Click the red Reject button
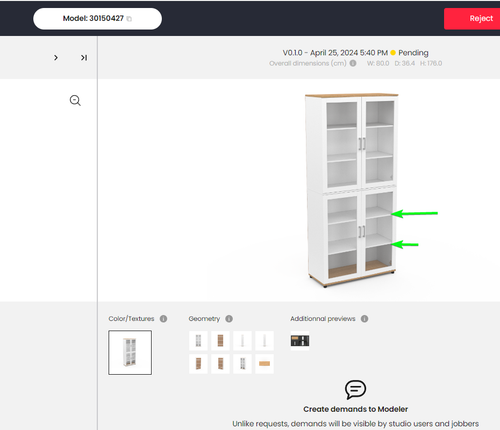 pyautogui.click(x=472, y=19)
